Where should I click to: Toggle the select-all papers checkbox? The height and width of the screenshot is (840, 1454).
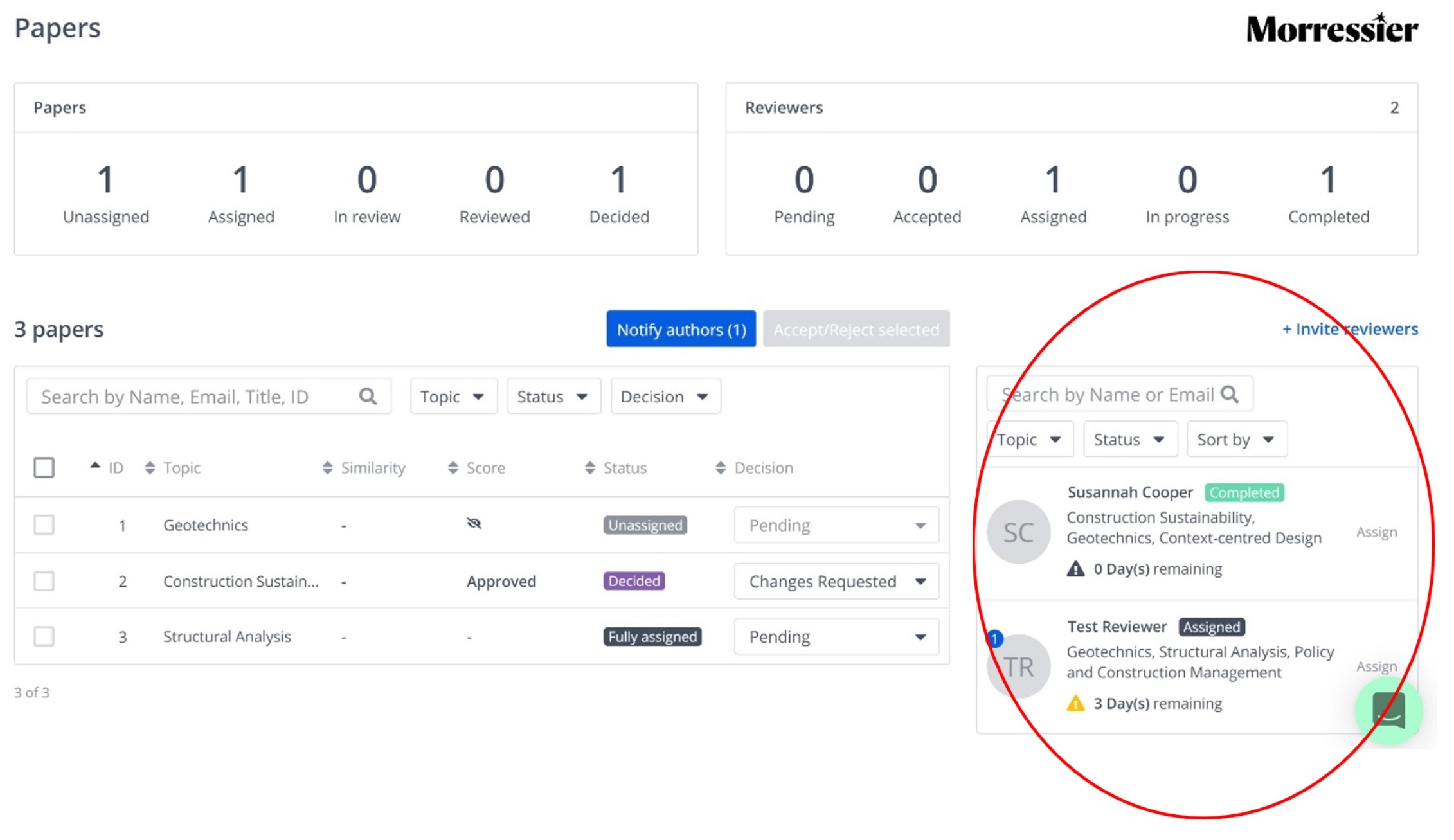pyautogui.click(x=44, y=467)
